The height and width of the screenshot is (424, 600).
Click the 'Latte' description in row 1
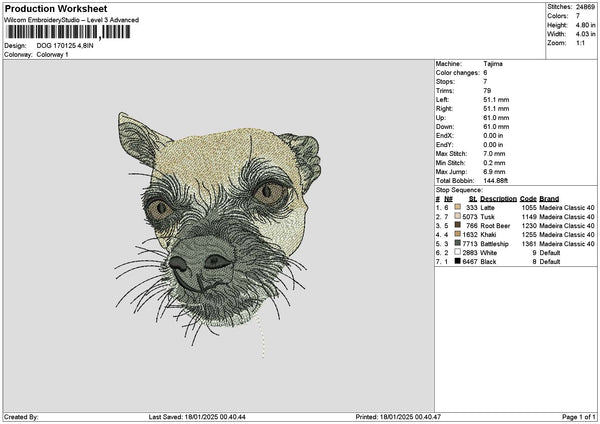488,207
